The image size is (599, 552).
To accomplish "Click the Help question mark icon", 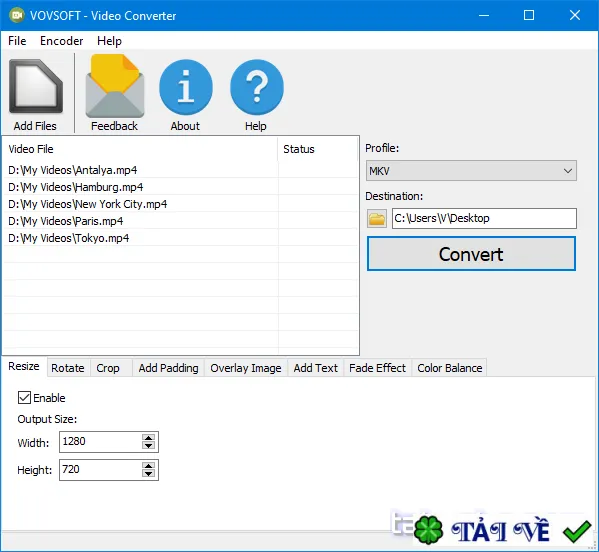I will [x=257, y=87].
